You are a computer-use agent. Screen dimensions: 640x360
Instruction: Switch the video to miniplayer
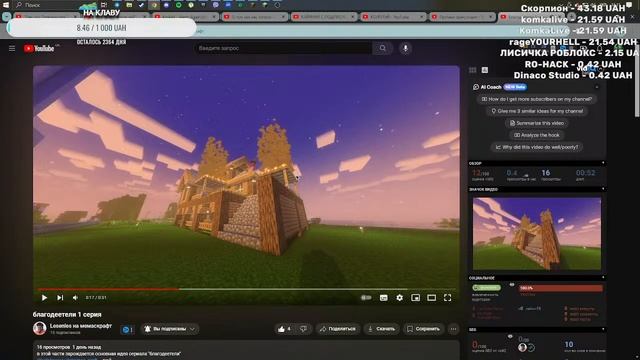point(416,298)
